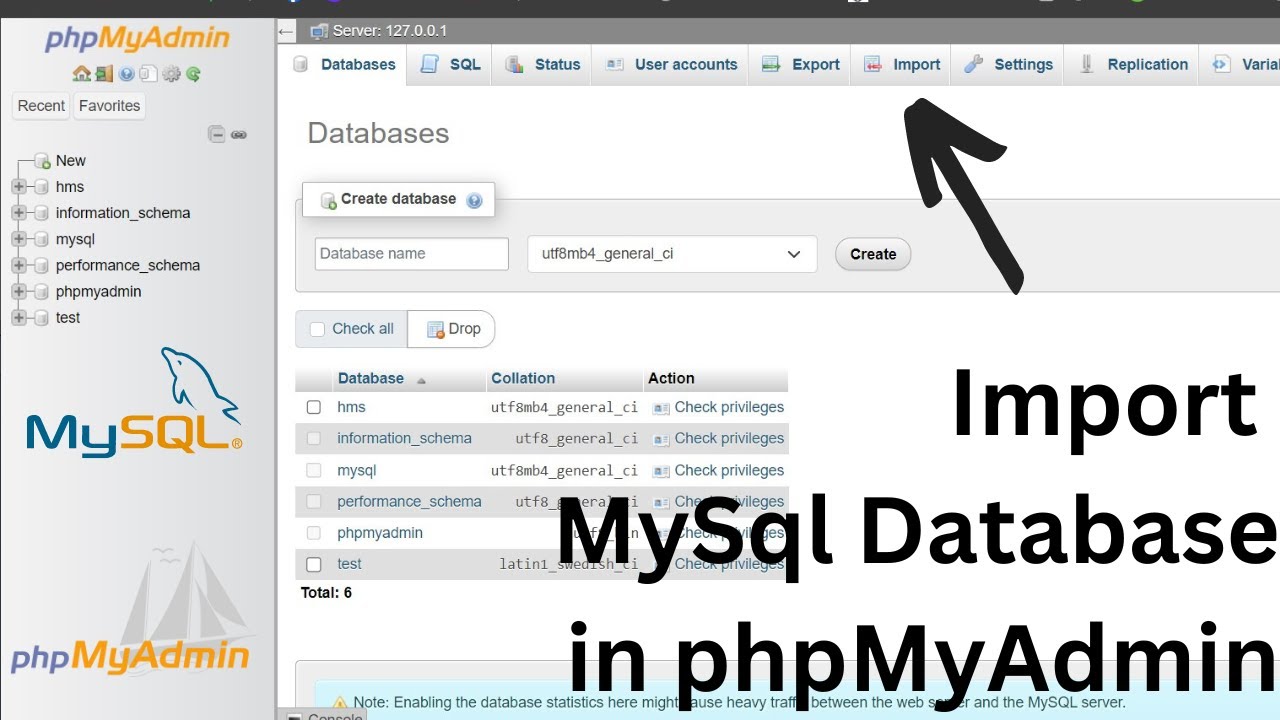This screenshot has width=1280, height=720.
Task: Open the Status tab
Action: coord(543,65)
